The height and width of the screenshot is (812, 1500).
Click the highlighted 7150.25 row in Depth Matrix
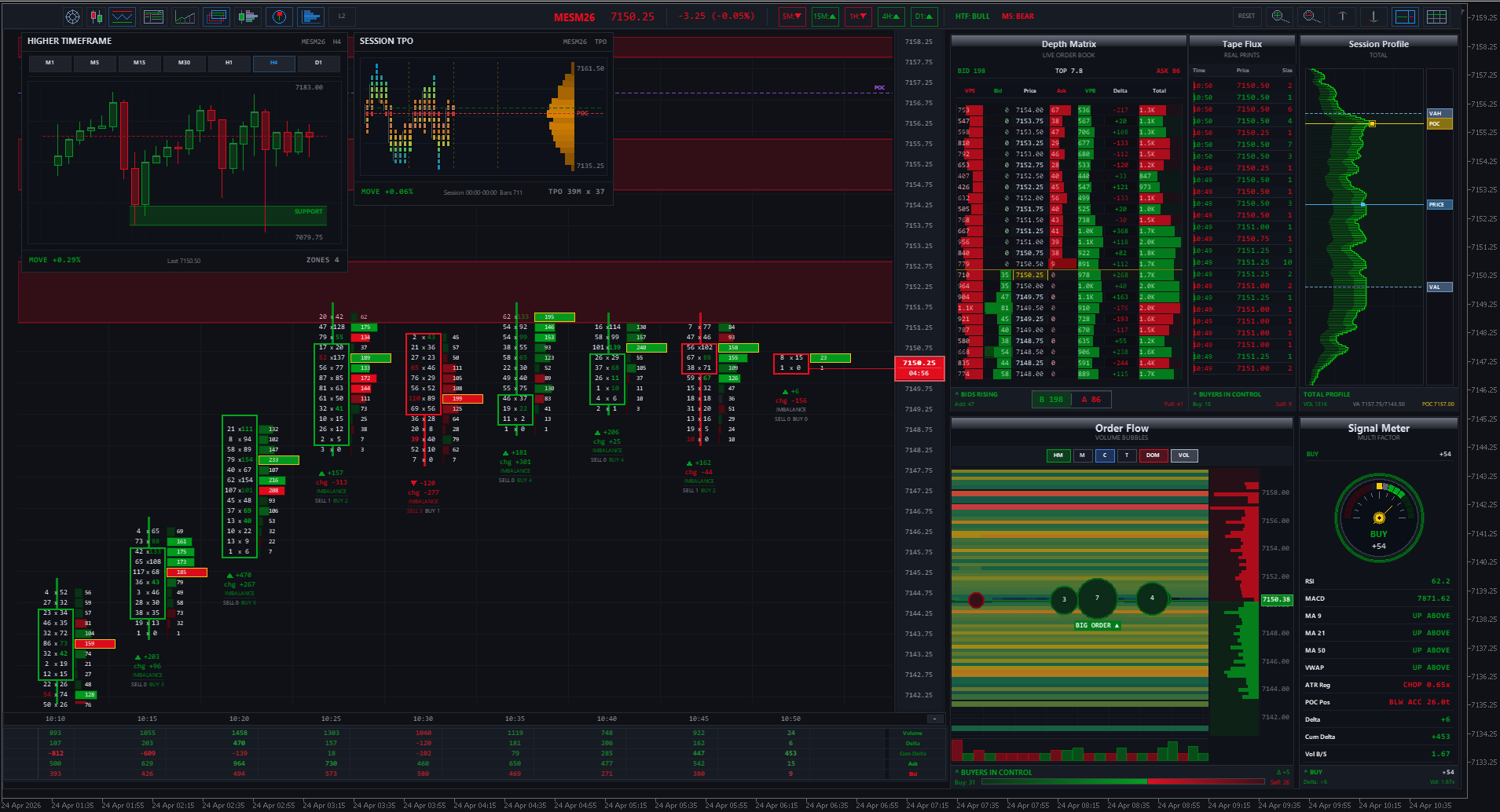coord(1069,275)
